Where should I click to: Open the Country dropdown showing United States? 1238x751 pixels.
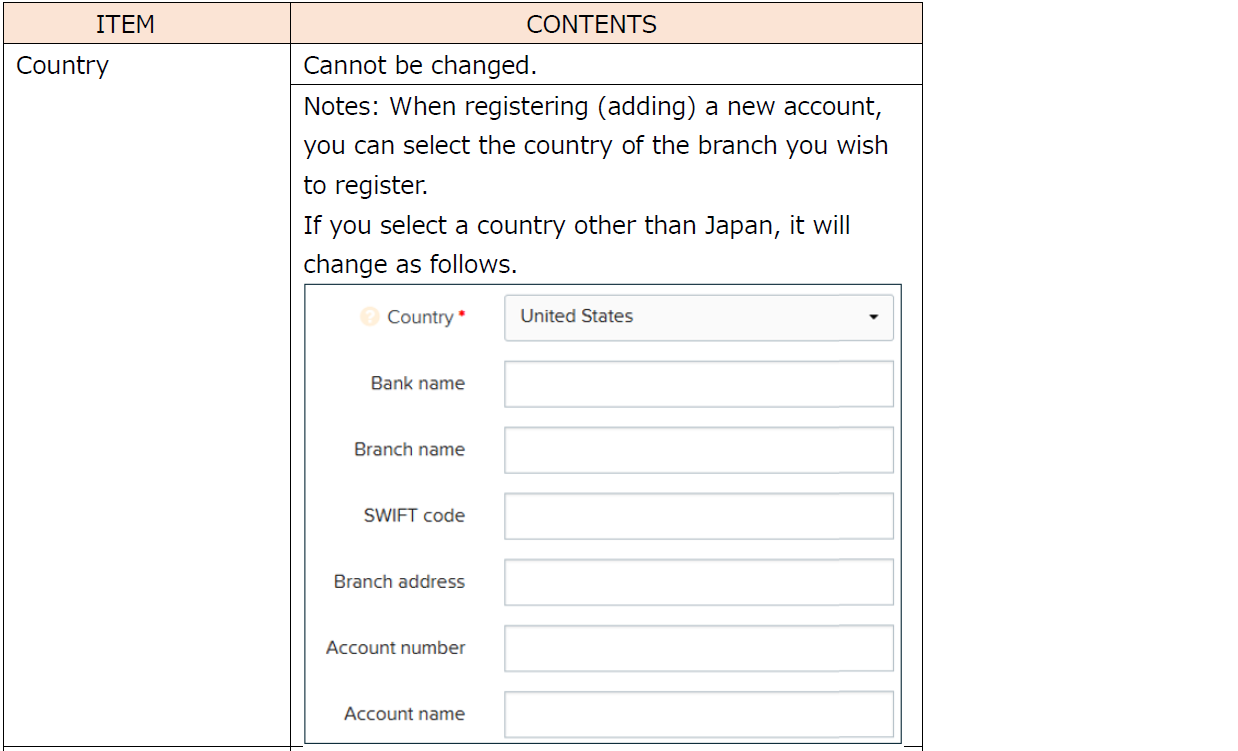pyautogui.click(x=698, y=317)
